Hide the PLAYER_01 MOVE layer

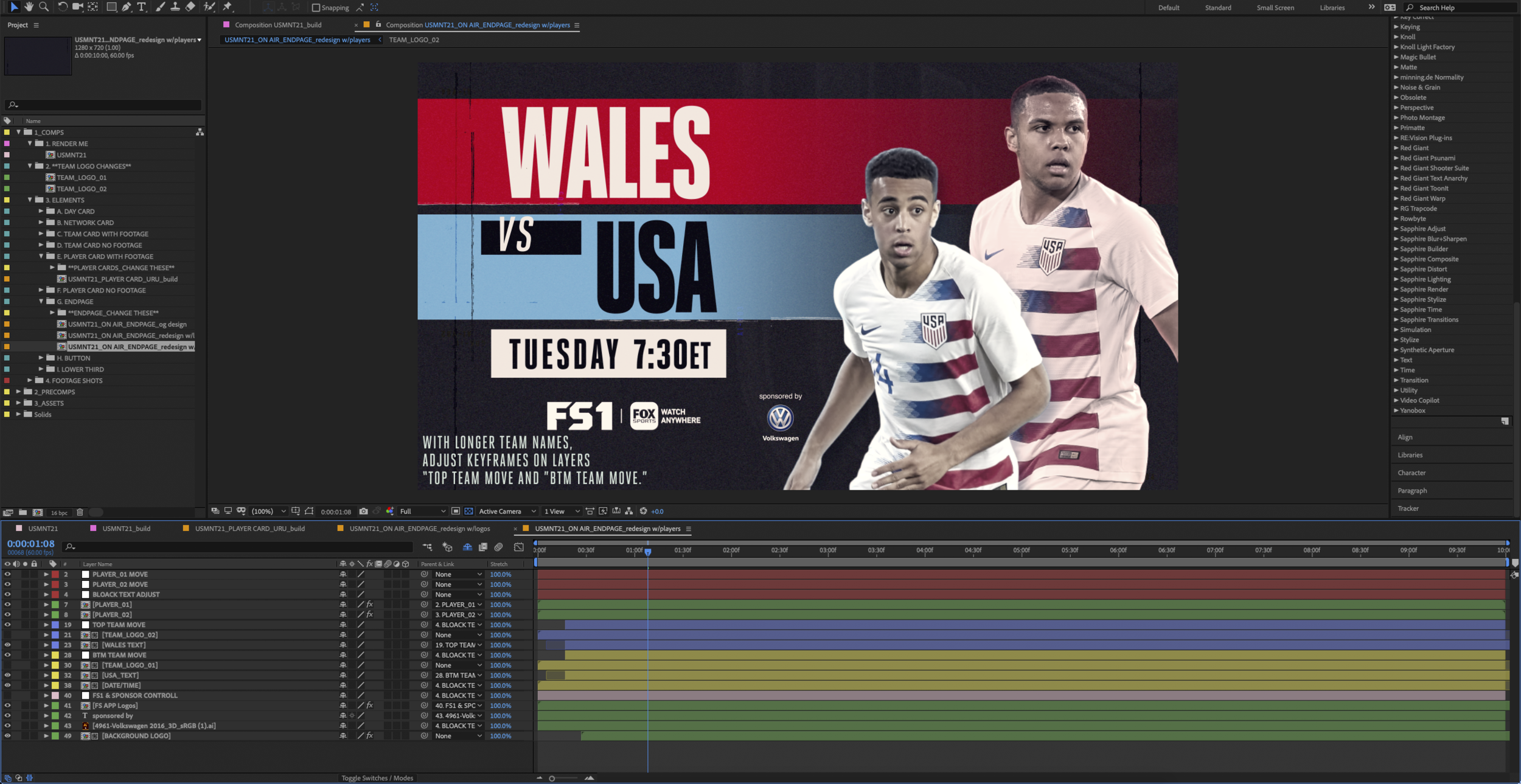point(7,574)
